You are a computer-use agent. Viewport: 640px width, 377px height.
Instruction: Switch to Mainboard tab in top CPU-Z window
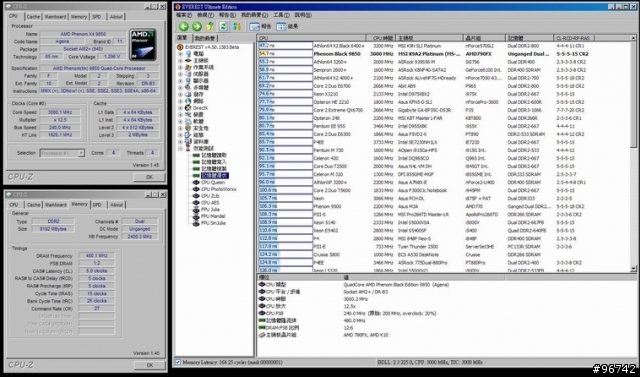(x=55, y=17)
